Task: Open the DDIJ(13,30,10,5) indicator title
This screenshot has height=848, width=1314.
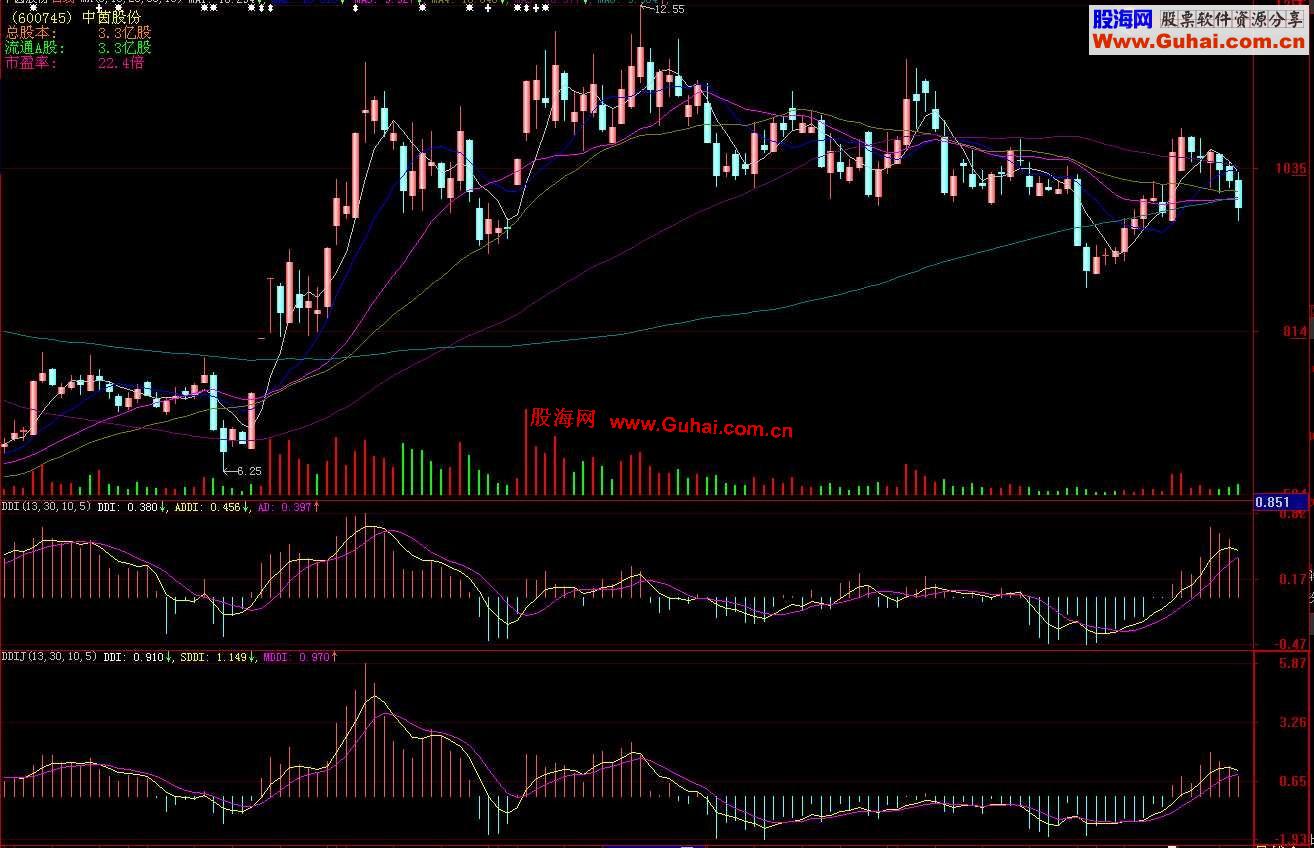Action: coord(50,657)
